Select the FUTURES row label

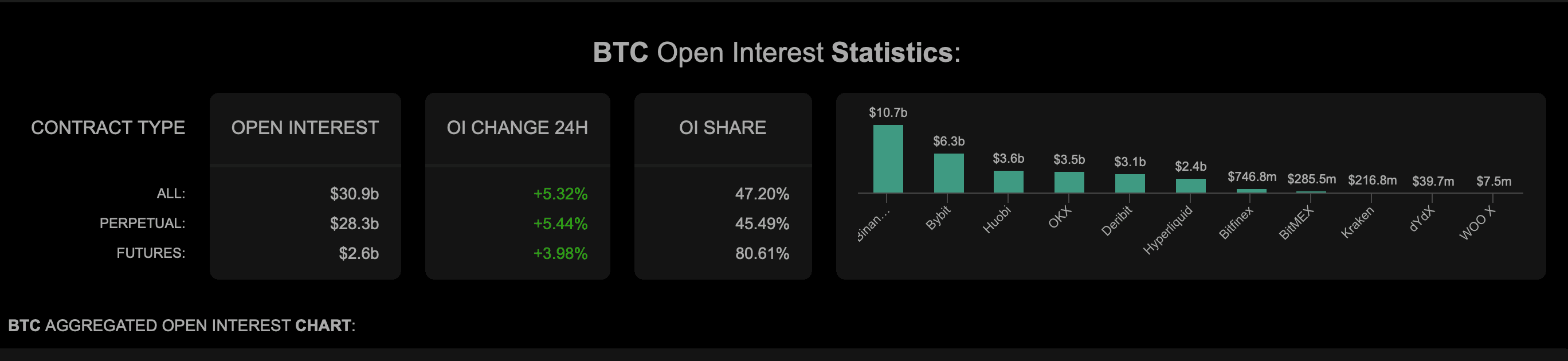[151, 253]
